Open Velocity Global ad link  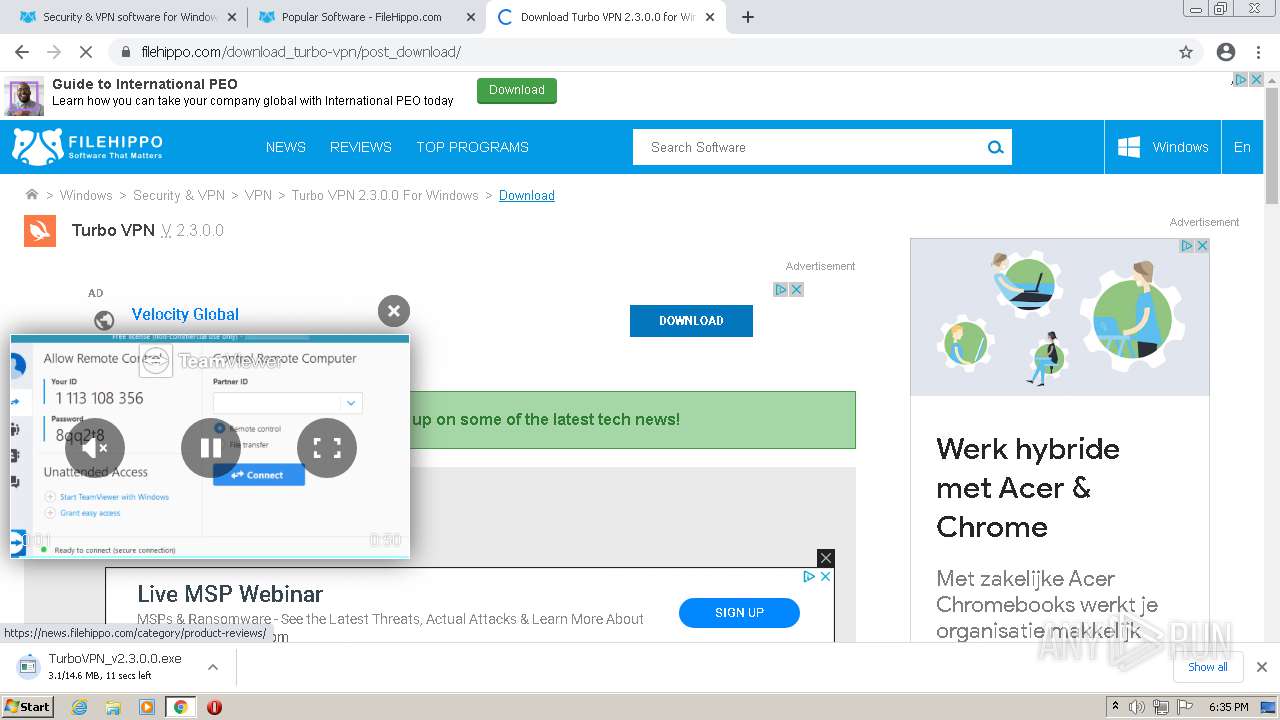pyautogui.click(x=185, y=314)
